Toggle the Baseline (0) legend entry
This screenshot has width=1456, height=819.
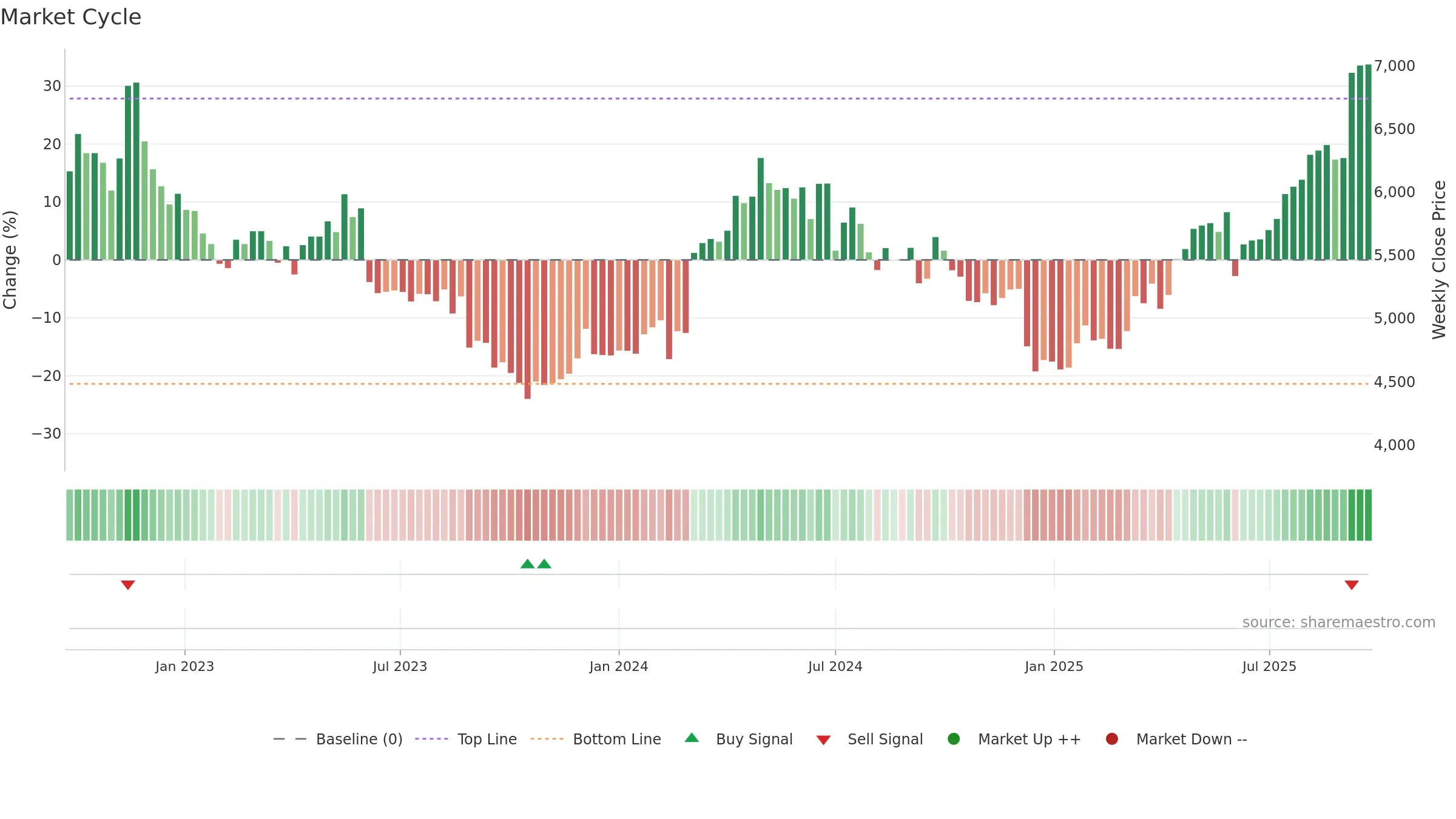(x=338, y=739)
